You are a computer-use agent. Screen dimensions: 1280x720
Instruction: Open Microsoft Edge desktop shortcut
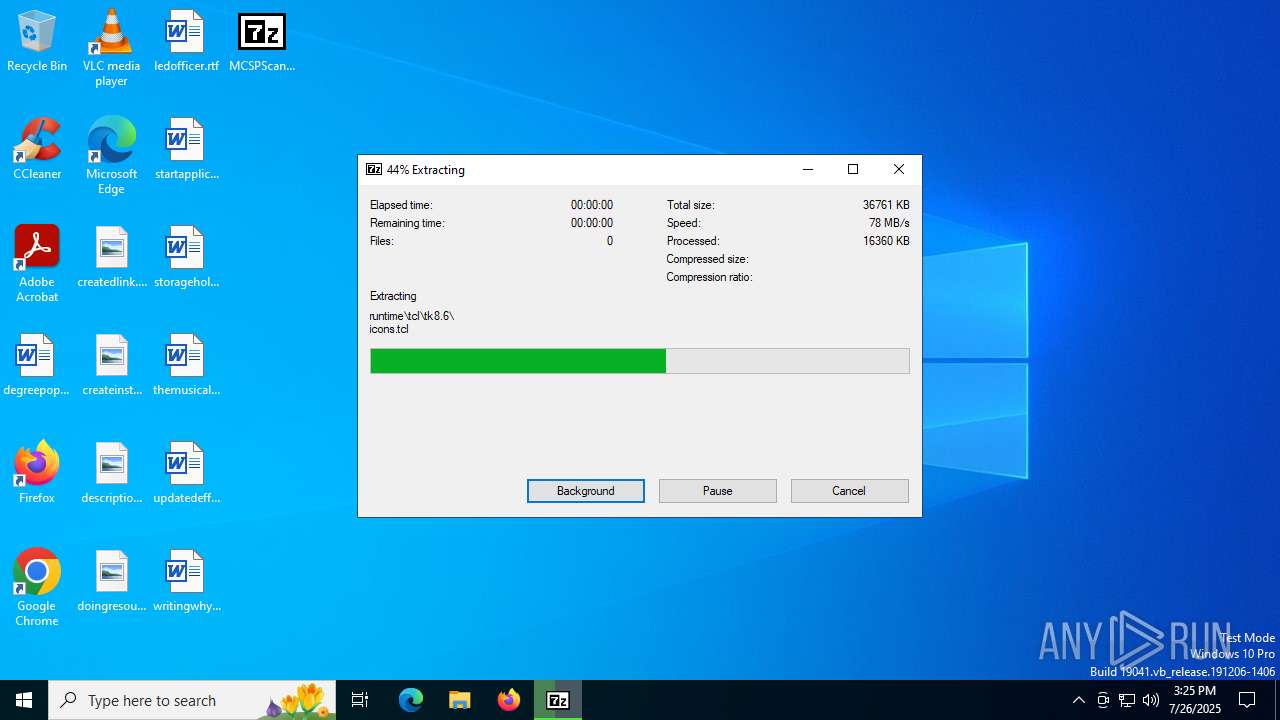111,155
